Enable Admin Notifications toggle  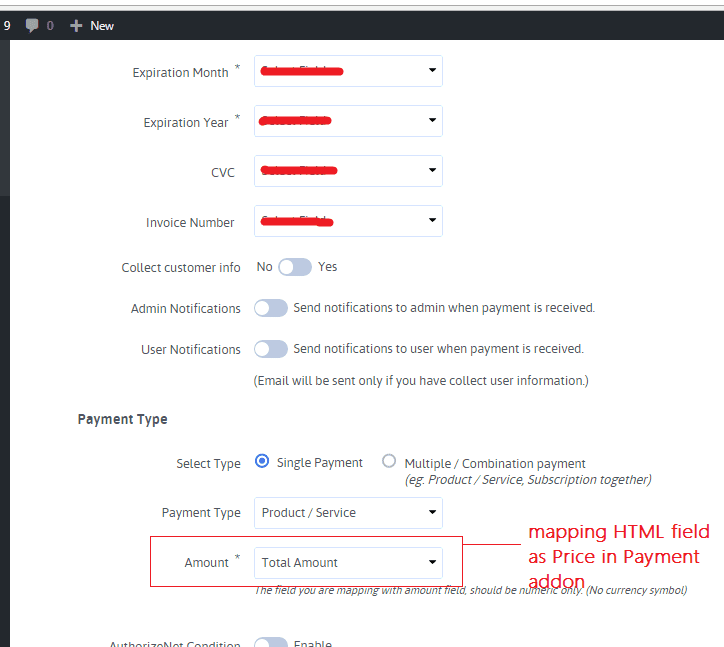tap(271, 308)
